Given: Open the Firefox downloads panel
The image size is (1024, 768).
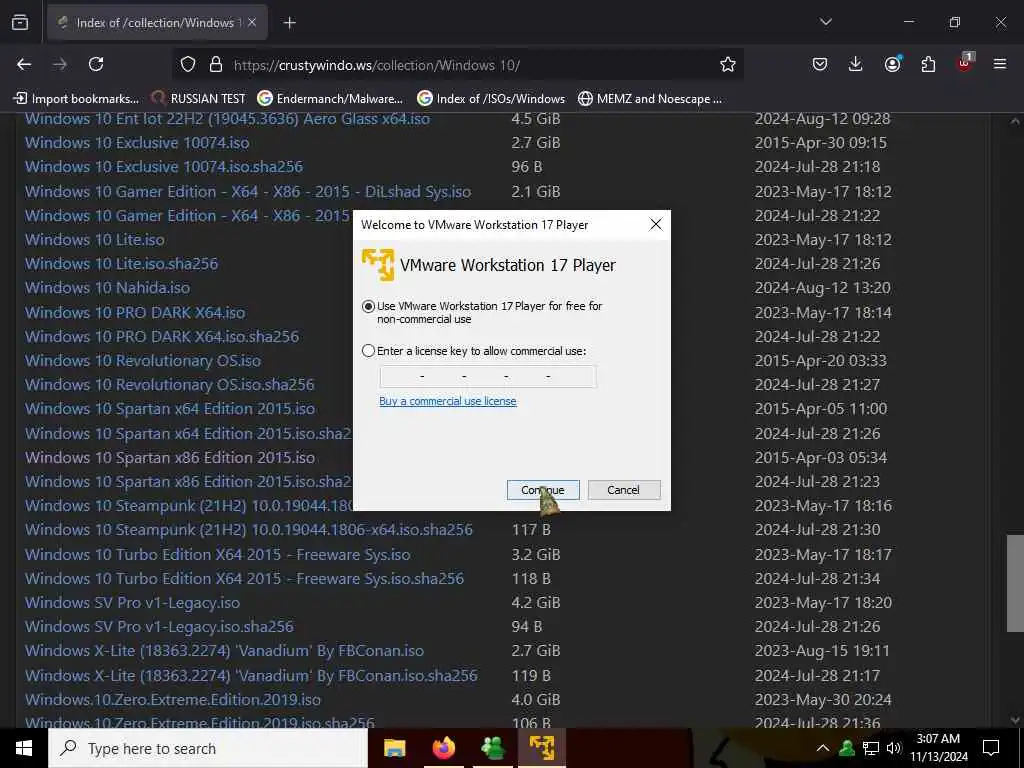Looking at the screenshot, I should click(x=856, y=64).
